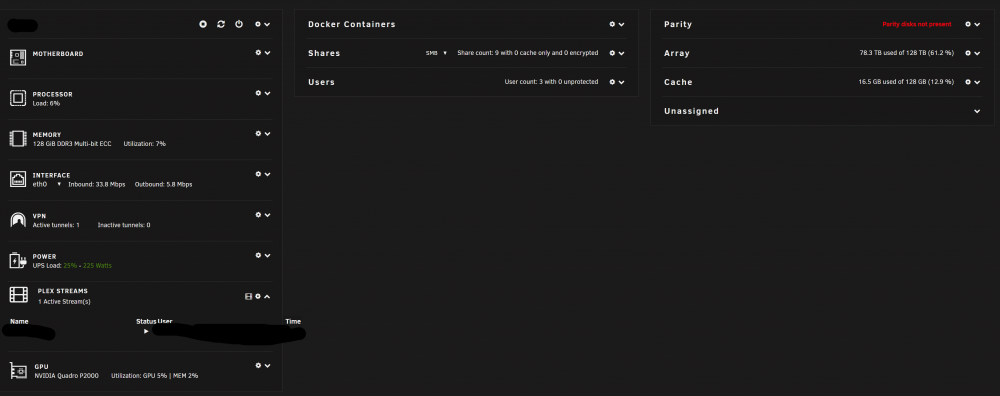
Task: Expand the Parity section chevron
Action: pyautogui.click(x=977, y=24)
